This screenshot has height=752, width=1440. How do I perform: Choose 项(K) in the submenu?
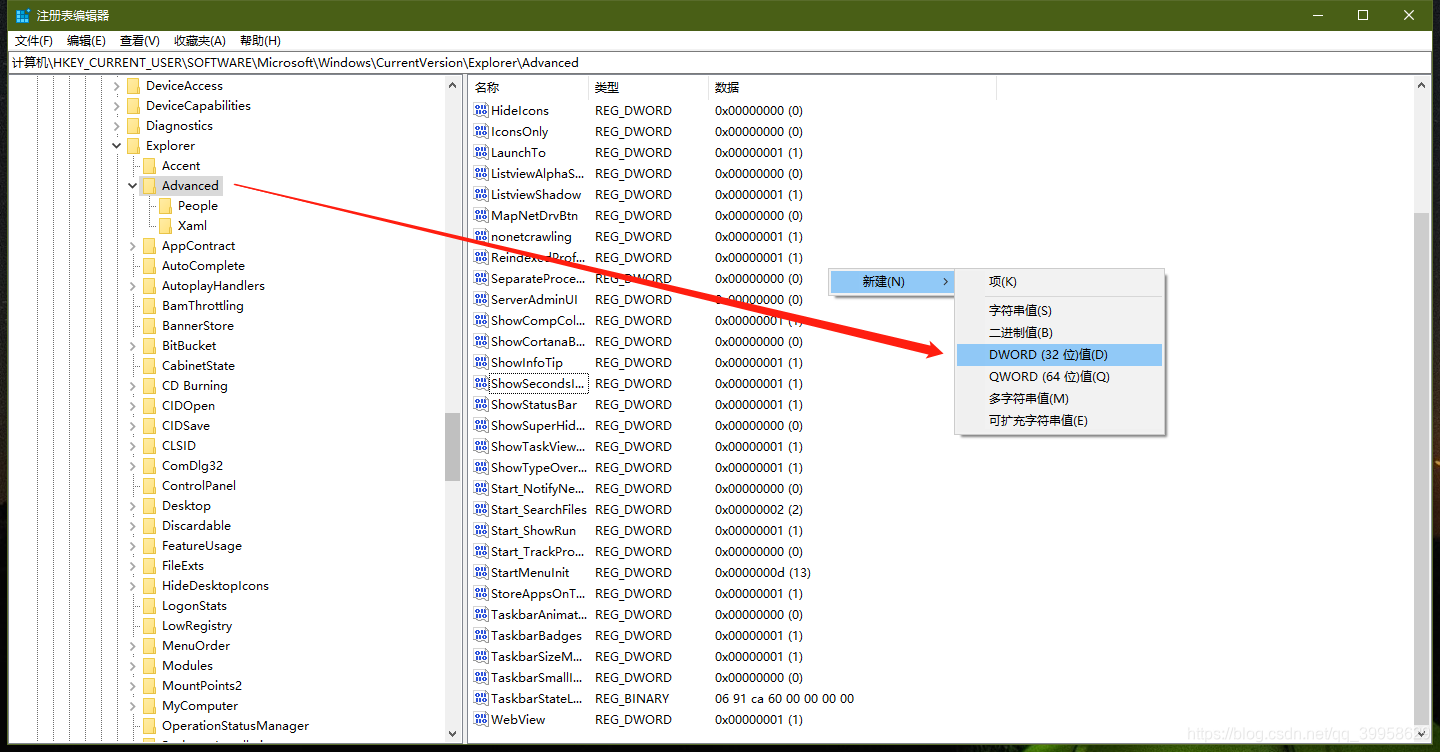(1060, 282)
